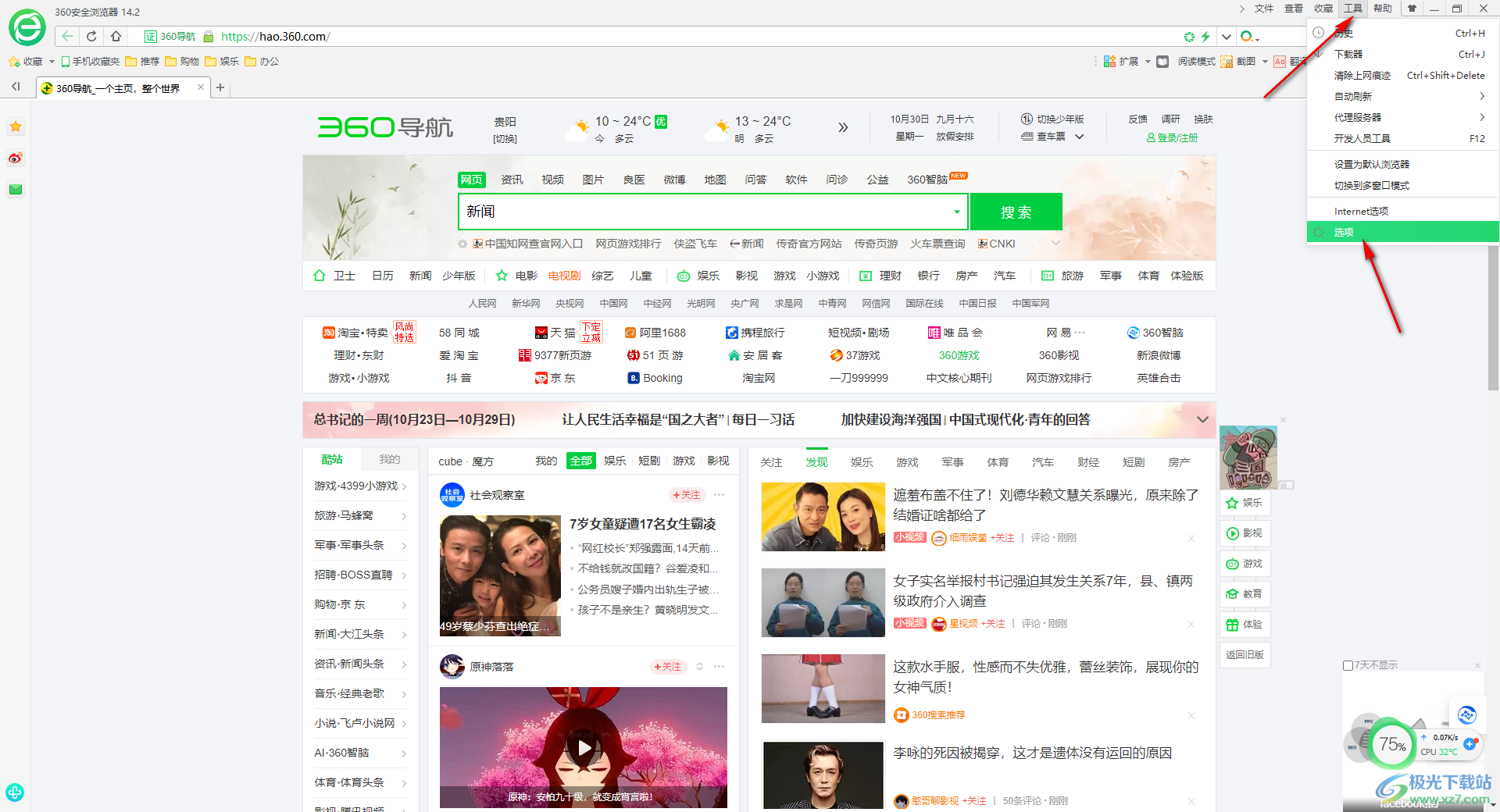Select the 娱乐 tab in the news feed
Viewport: 1500px width, 812px height.
tap(862, 462)
